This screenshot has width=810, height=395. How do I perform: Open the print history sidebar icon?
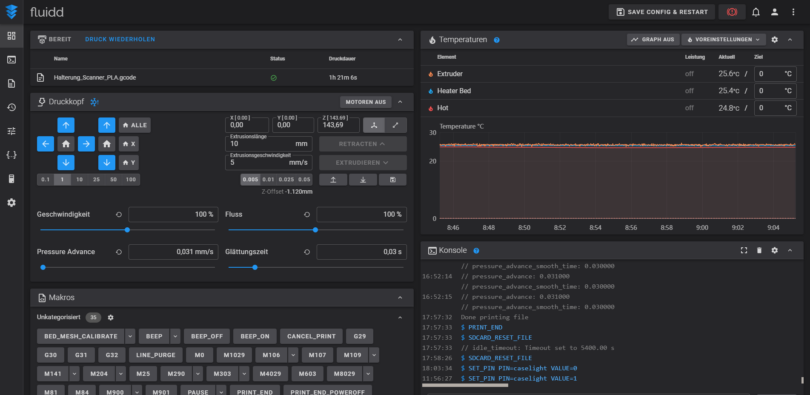(x=11, y=107)
